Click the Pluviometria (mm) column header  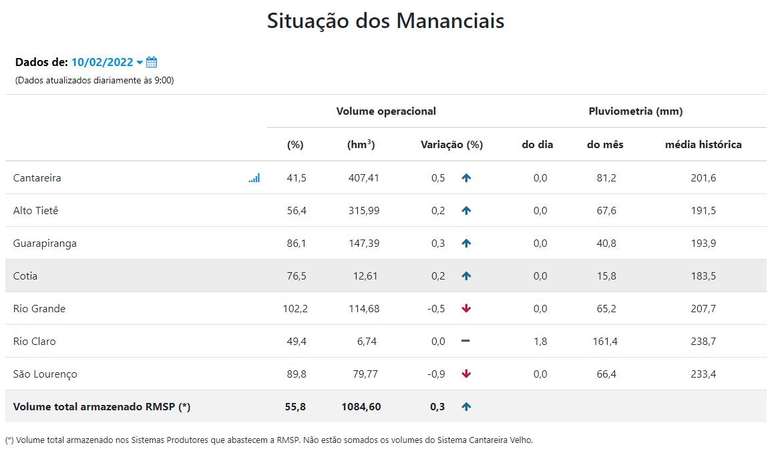tap(635, 111)
